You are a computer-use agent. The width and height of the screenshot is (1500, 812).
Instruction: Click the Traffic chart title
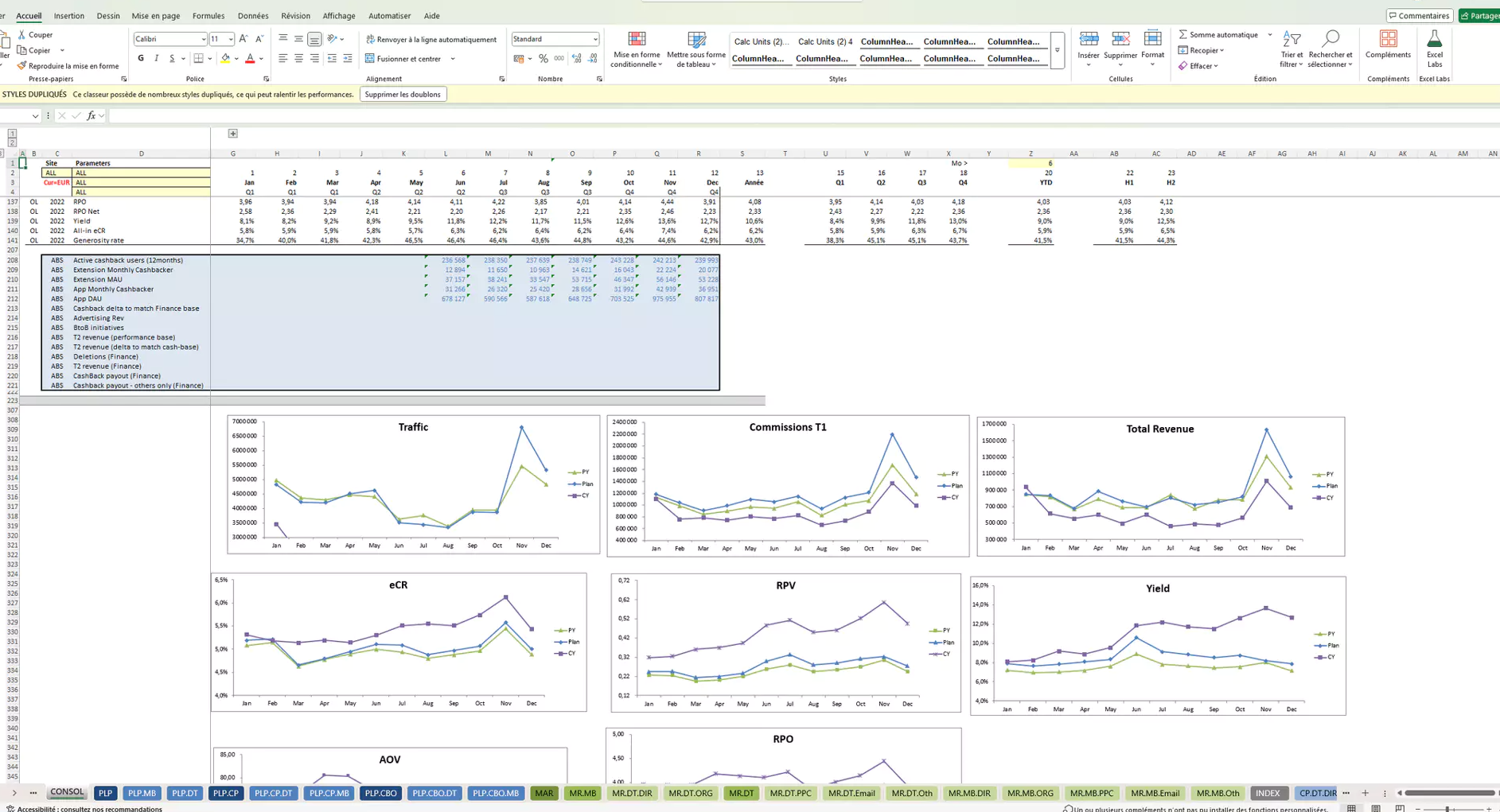tap(413, 428)
